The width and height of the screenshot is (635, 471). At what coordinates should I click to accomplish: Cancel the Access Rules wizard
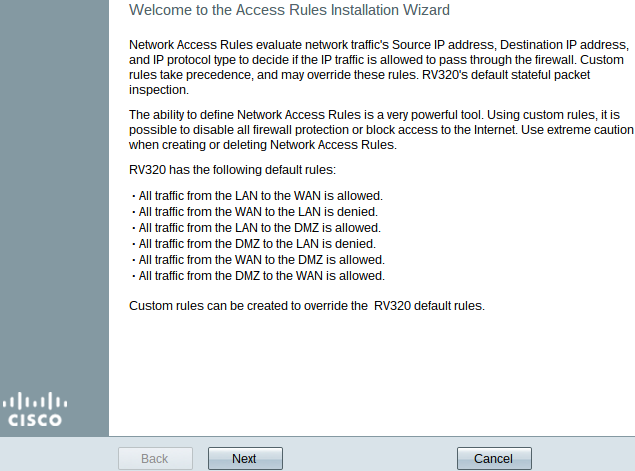click(494, 458)
